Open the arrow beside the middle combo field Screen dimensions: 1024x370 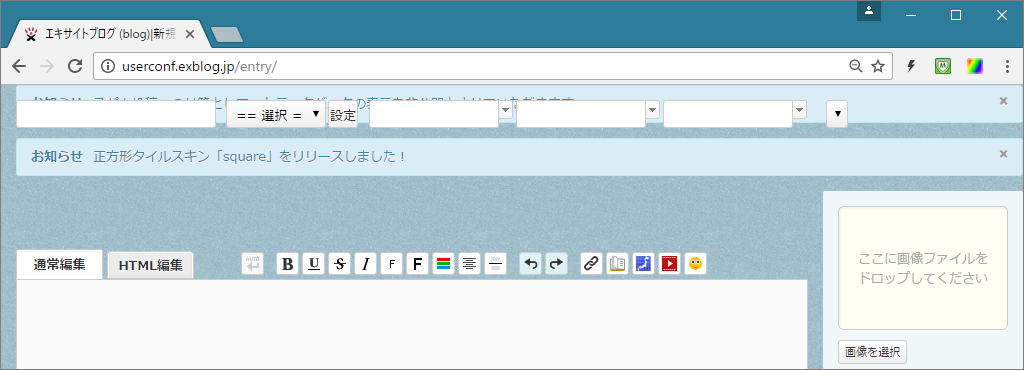(652, 110)
